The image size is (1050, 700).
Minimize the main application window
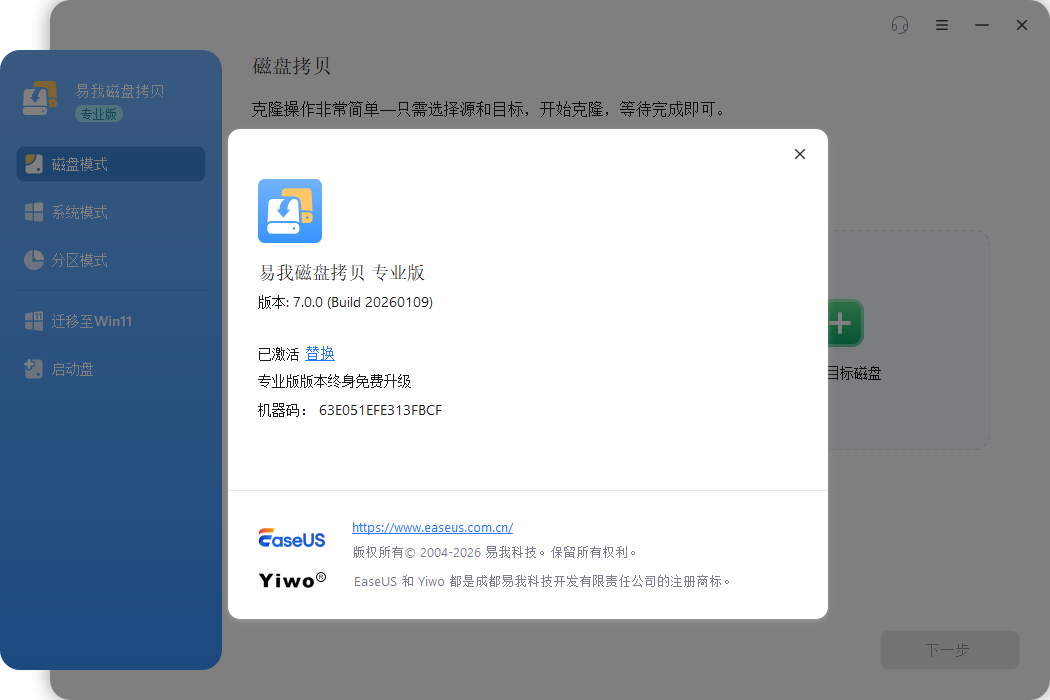982,25
